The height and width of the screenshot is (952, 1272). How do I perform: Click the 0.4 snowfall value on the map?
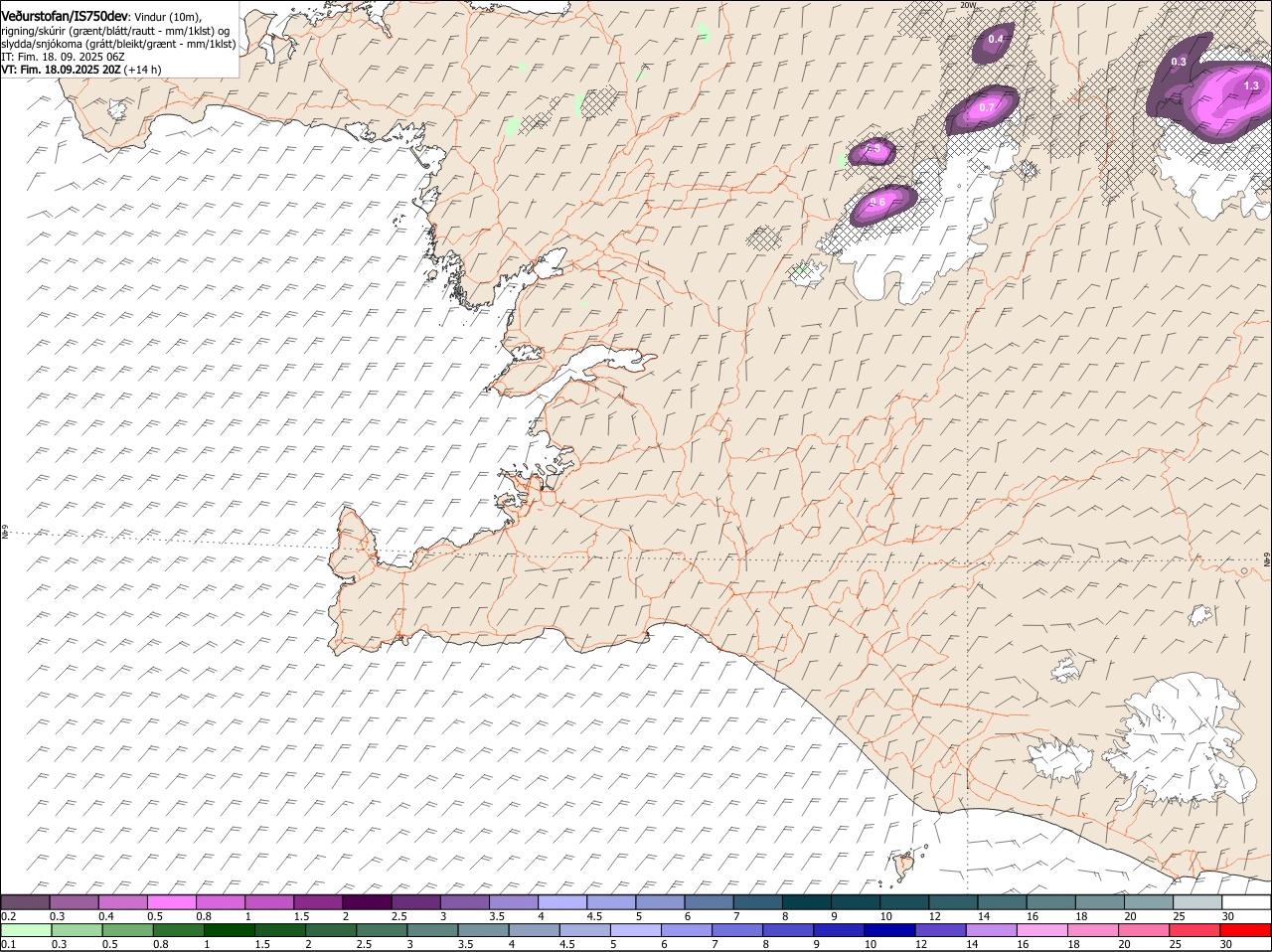tap(996, 39)
